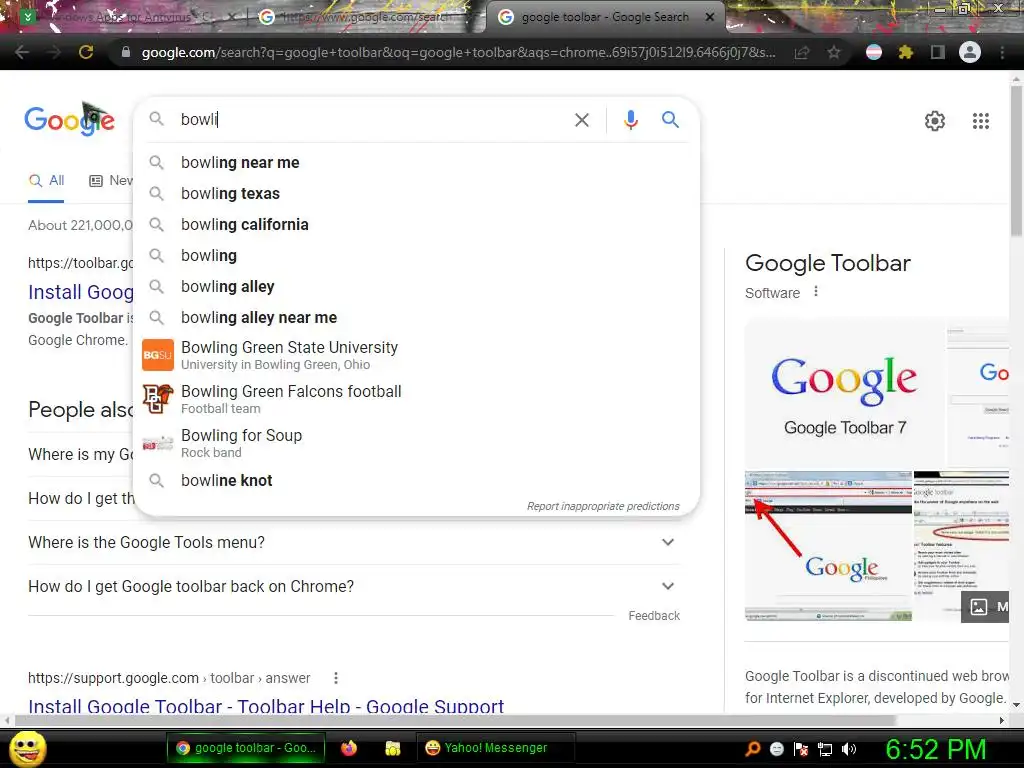
Task: Open Firefox from the taskbar
Action: [x=349, y=748]
